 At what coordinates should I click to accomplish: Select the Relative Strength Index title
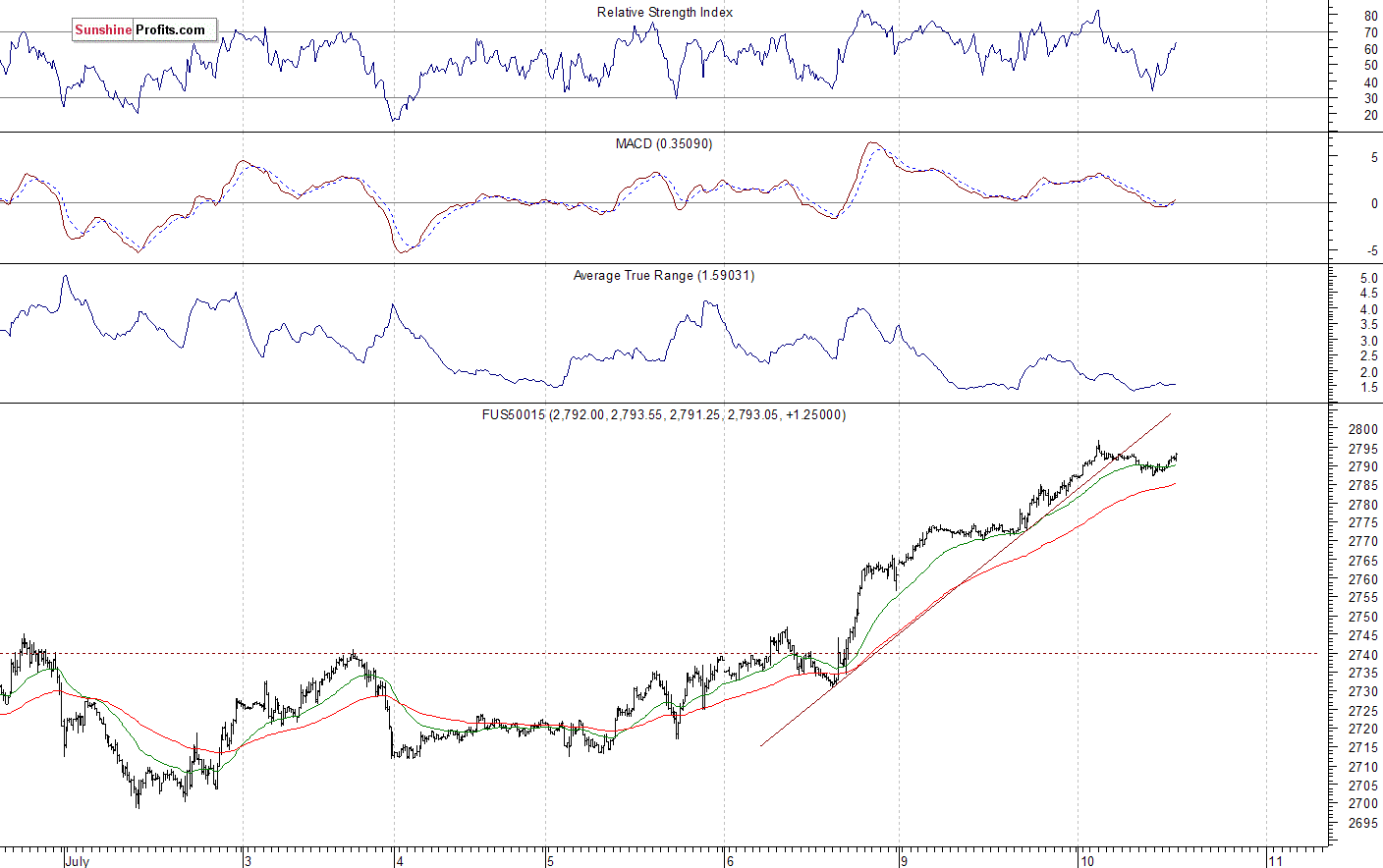pyautogui.click(x=665, y=13)
